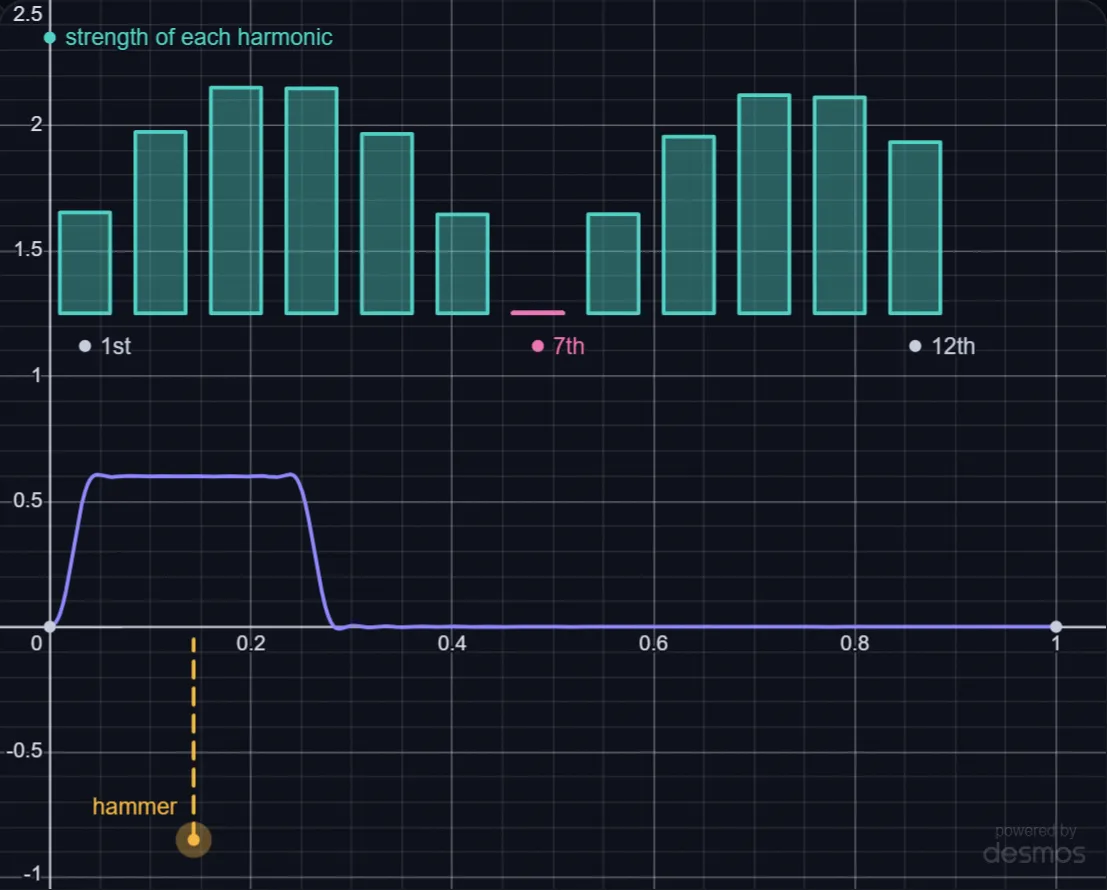Click the string endpoint at x equals 1

(1056, 626)
